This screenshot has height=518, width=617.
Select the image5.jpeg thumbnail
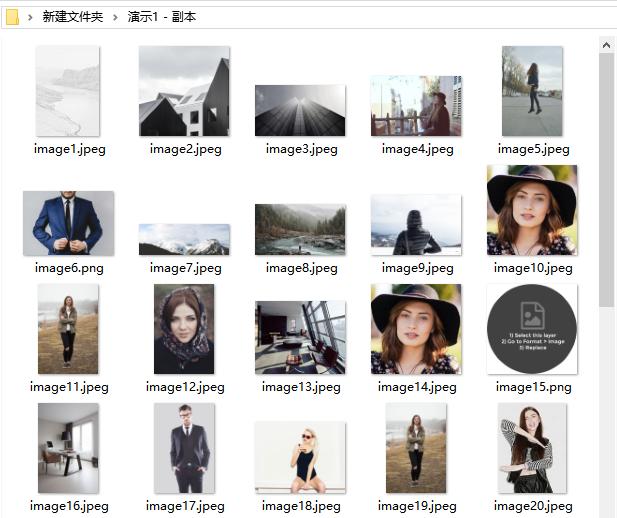531,91
